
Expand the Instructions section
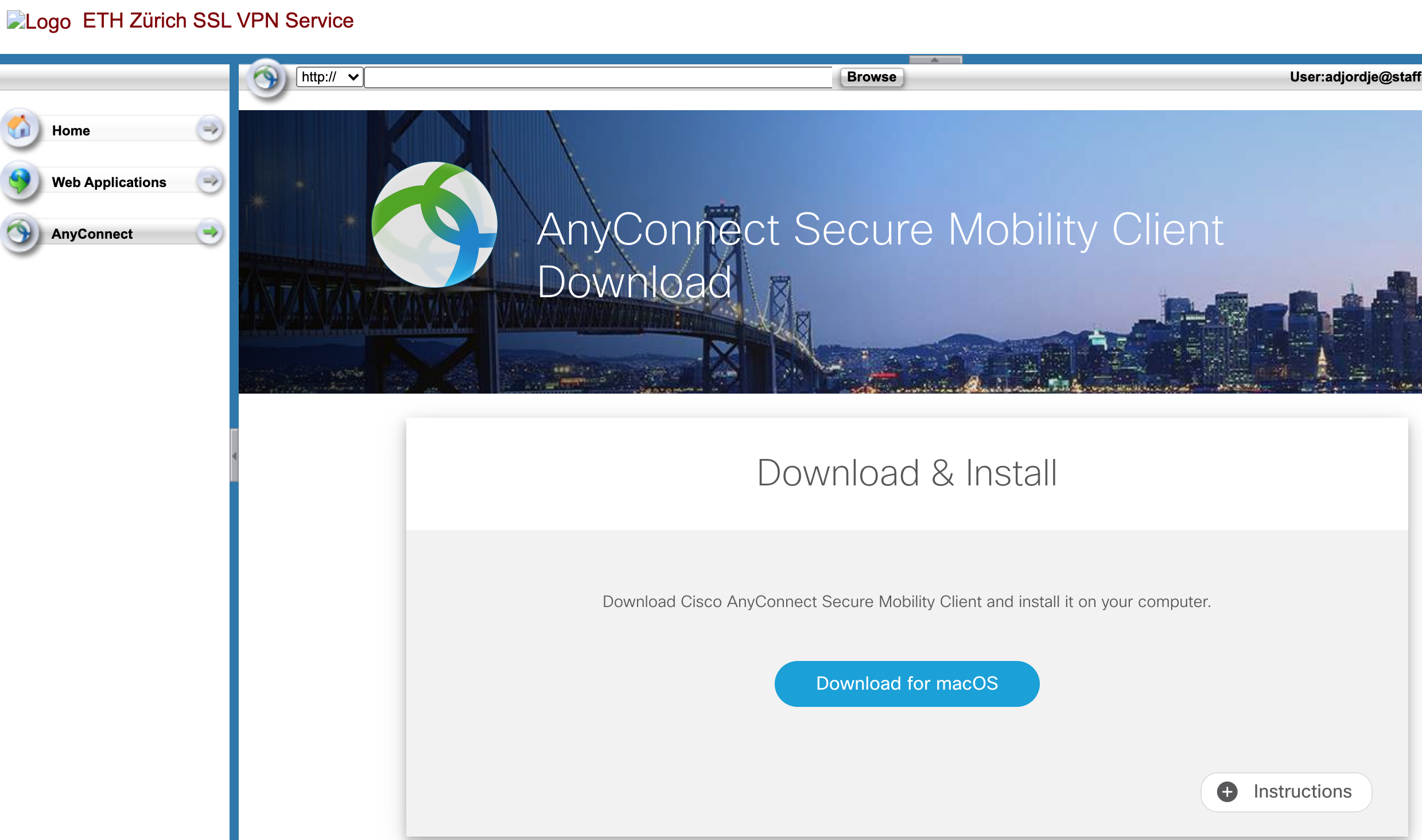[1286, 792]
